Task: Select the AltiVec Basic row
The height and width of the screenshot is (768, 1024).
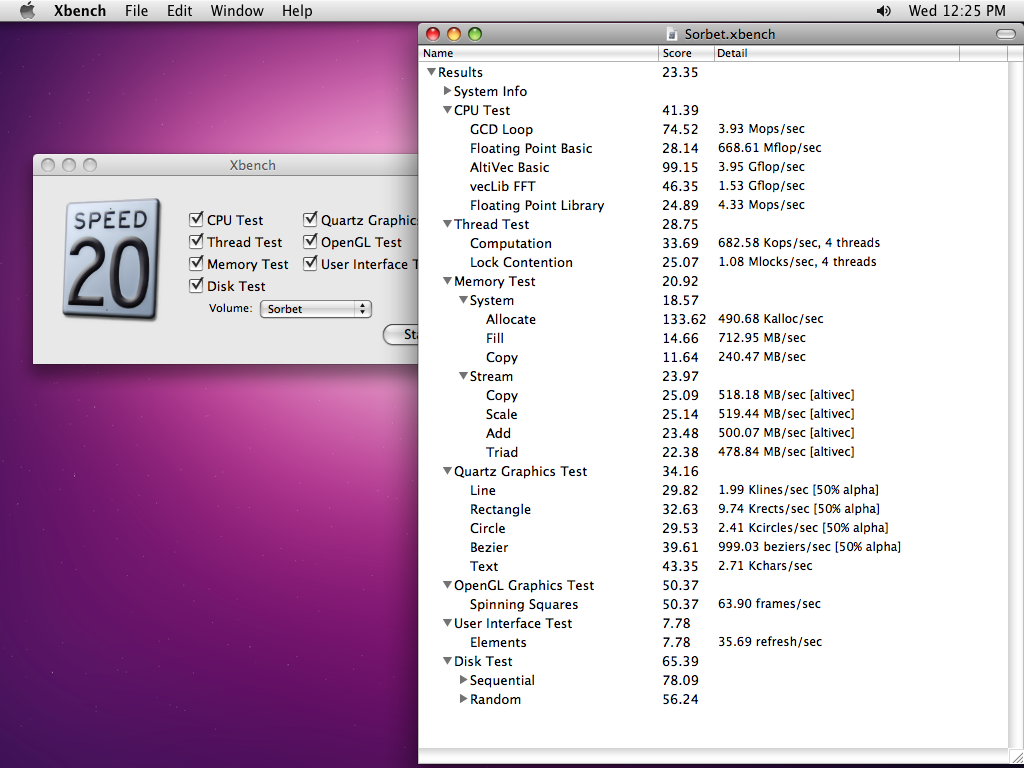Action: pos(713,167)
